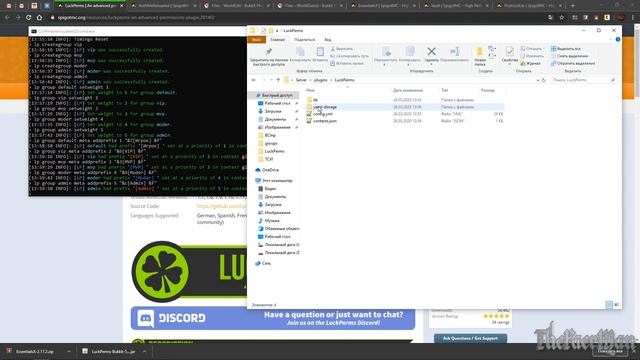Create a New folder from ribbon

pos(480,56)
